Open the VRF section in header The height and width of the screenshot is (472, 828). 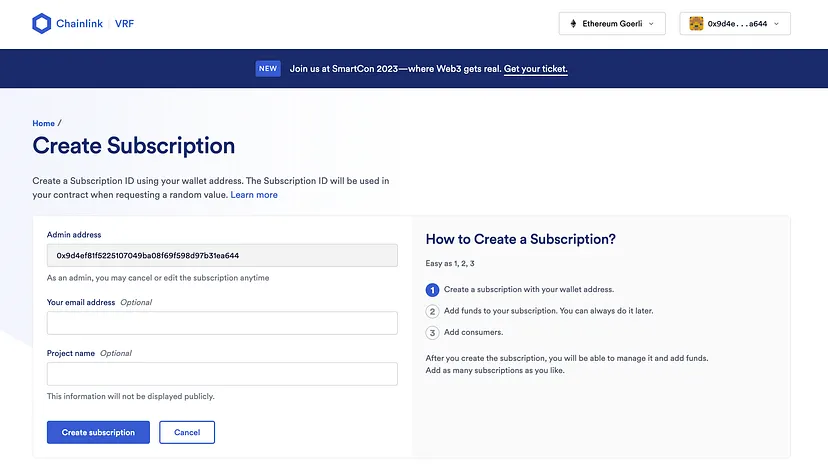click(123, 23)
